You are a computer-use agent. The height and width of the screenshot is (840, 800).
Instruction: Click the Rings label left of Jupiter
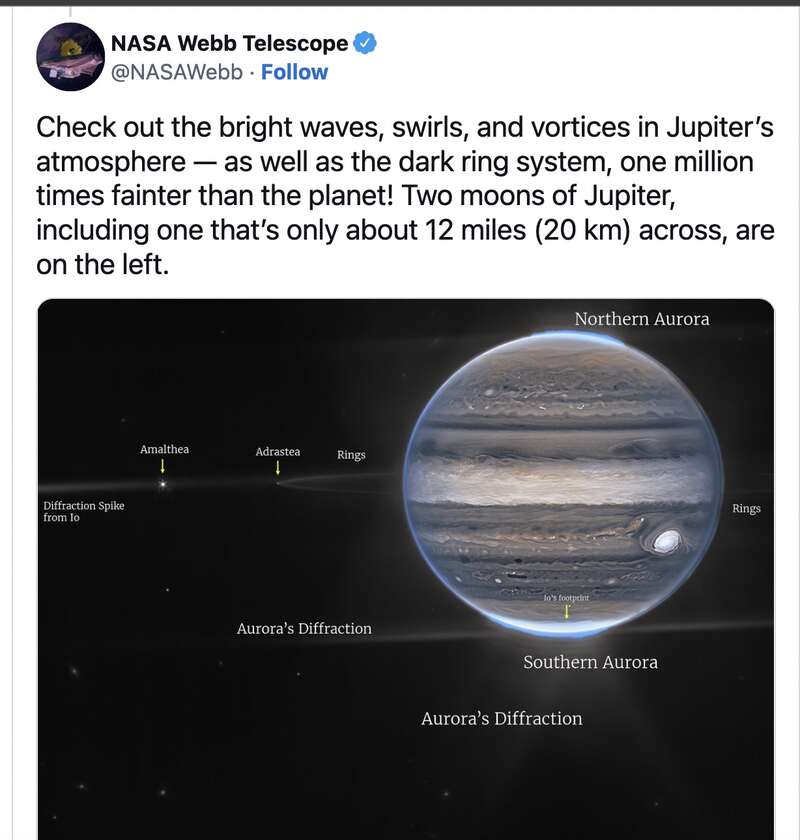[351, 455]
